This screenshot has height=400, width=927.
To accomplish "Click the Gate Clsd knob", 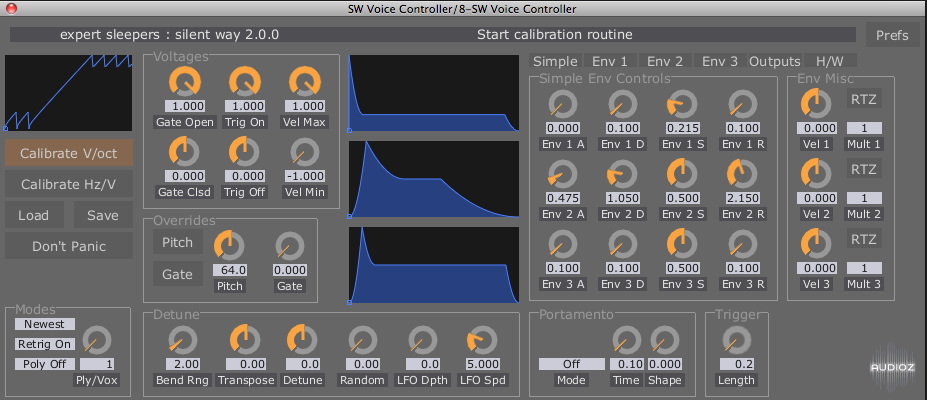I will [184, 151].
